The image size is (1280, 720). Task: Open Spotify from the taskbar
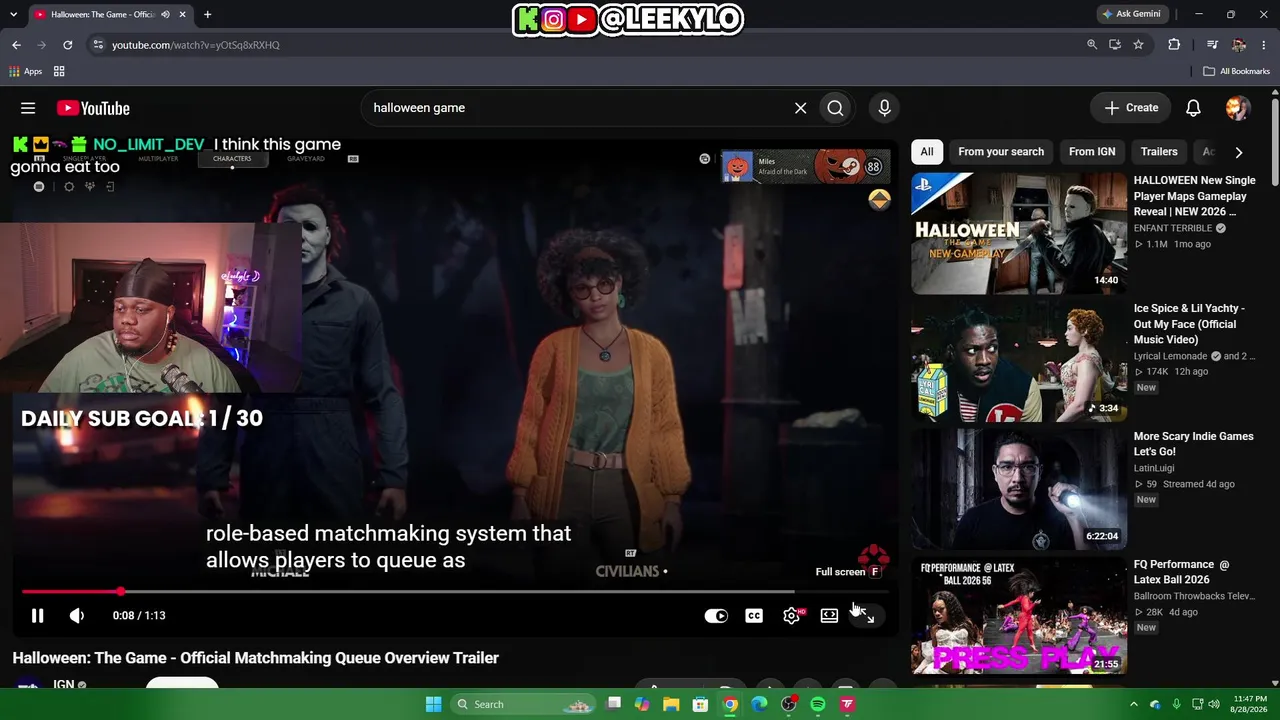coord(818,704)
